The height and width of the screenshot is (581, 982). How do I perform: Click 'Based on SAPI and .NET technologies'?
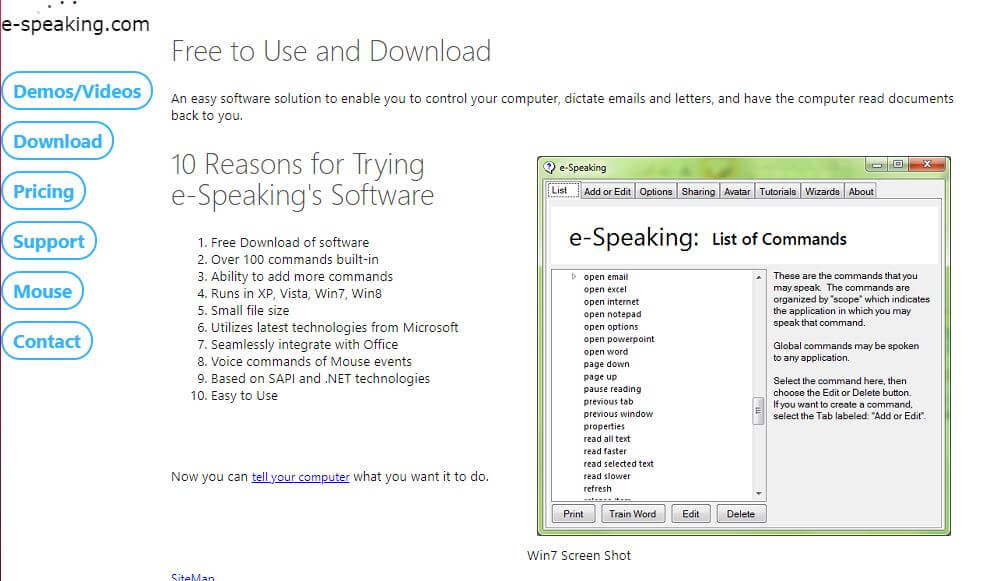click(x=320, y=378)
